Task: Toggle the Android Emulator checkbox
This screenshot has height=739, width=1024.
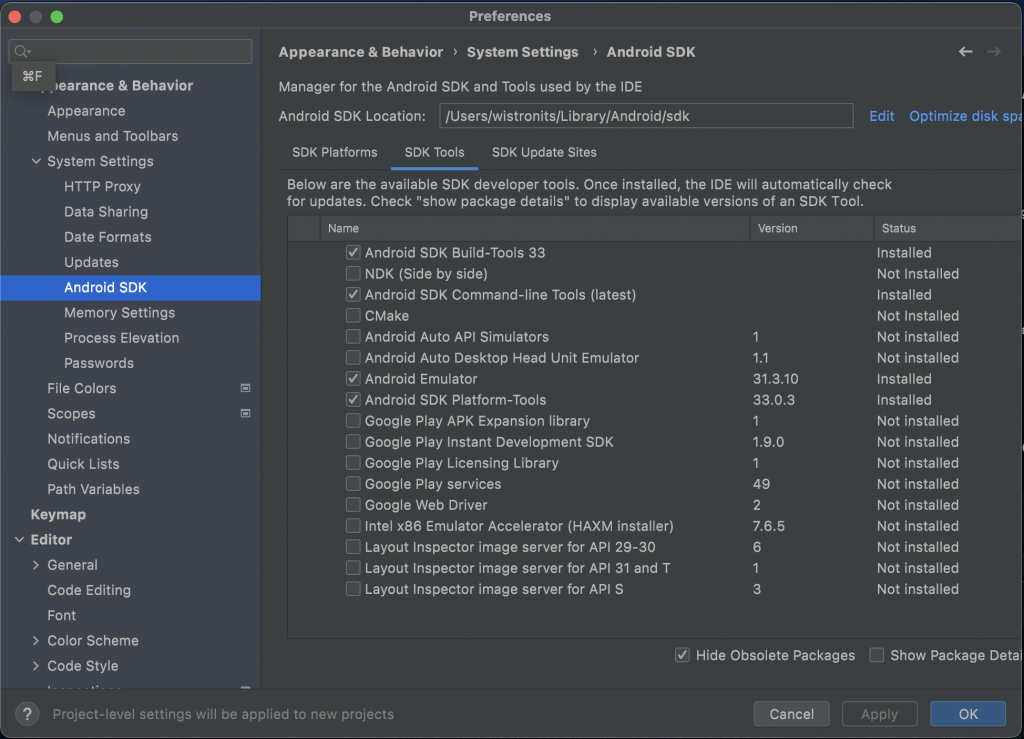Action: 353,379
